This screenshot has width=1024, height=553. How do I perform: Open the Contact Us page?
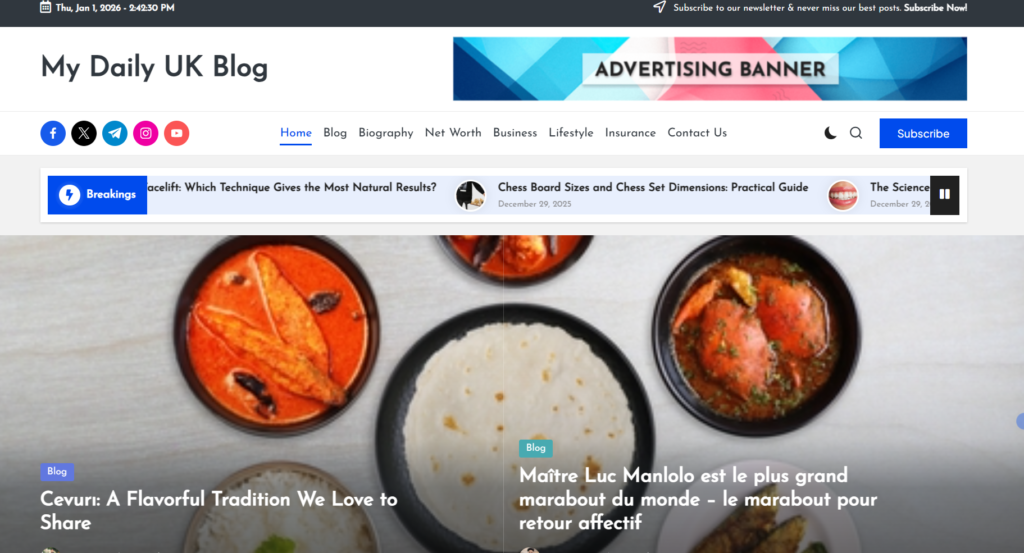point(697,133)
